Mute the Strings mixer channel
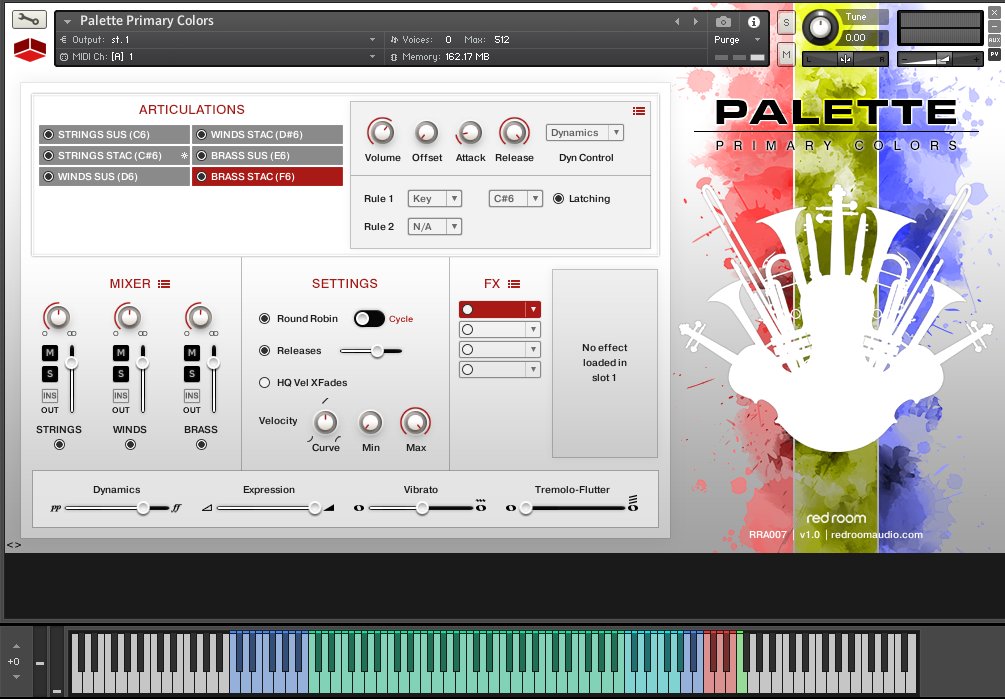The height and width of the screenshot is (699, 1005). point(50,352)
